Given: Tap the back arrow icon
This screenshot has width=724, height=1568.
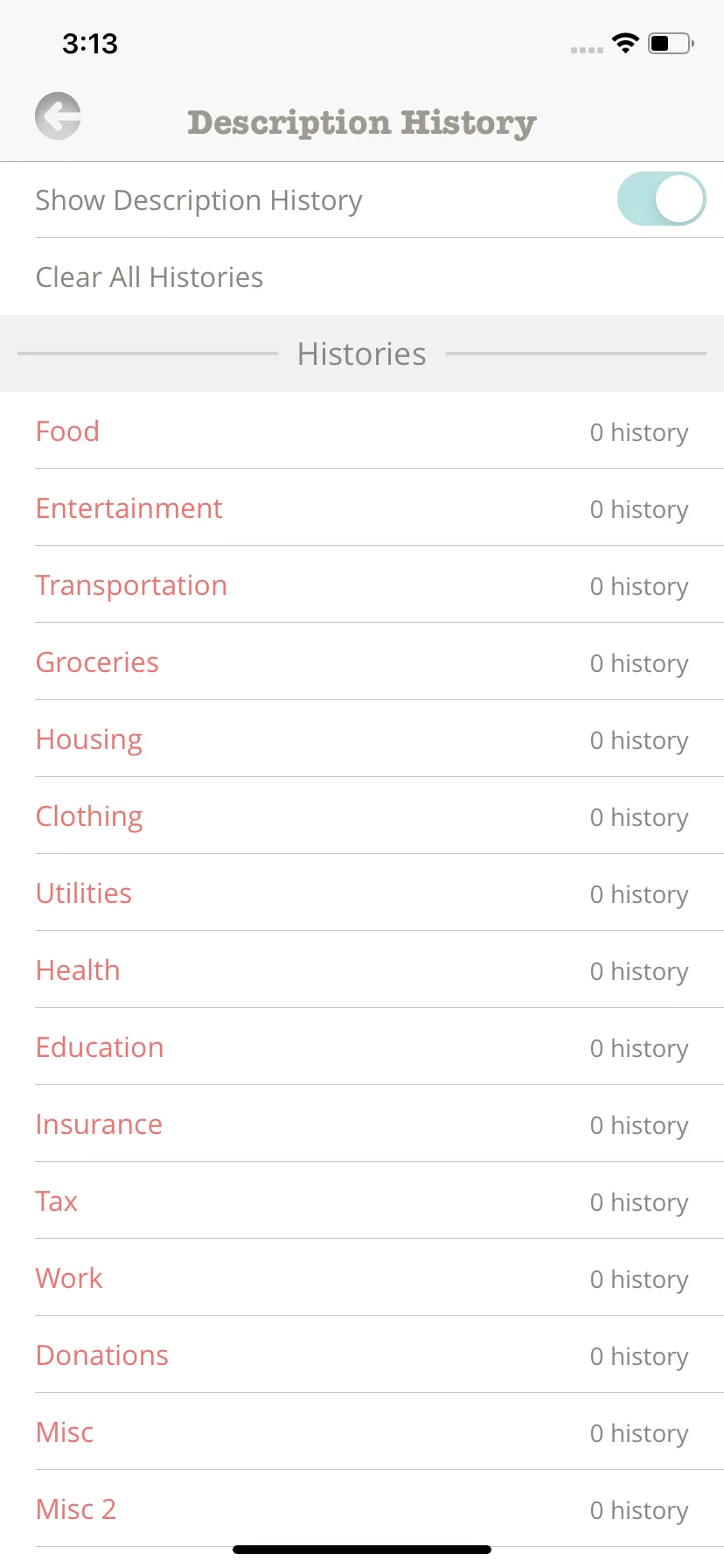Looking at the screenshot, I should (x=58, y=115).
